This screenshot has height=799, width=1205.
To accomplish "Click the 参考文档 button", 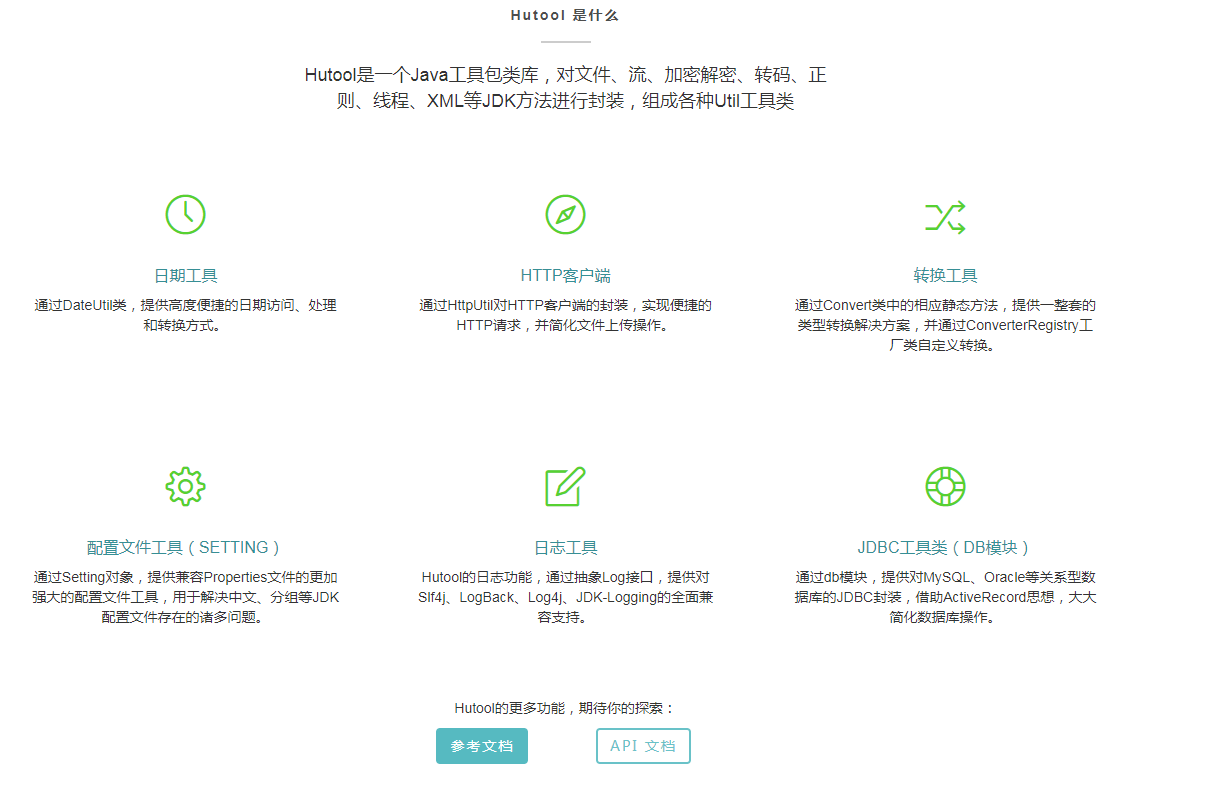I will coord(482,746).
